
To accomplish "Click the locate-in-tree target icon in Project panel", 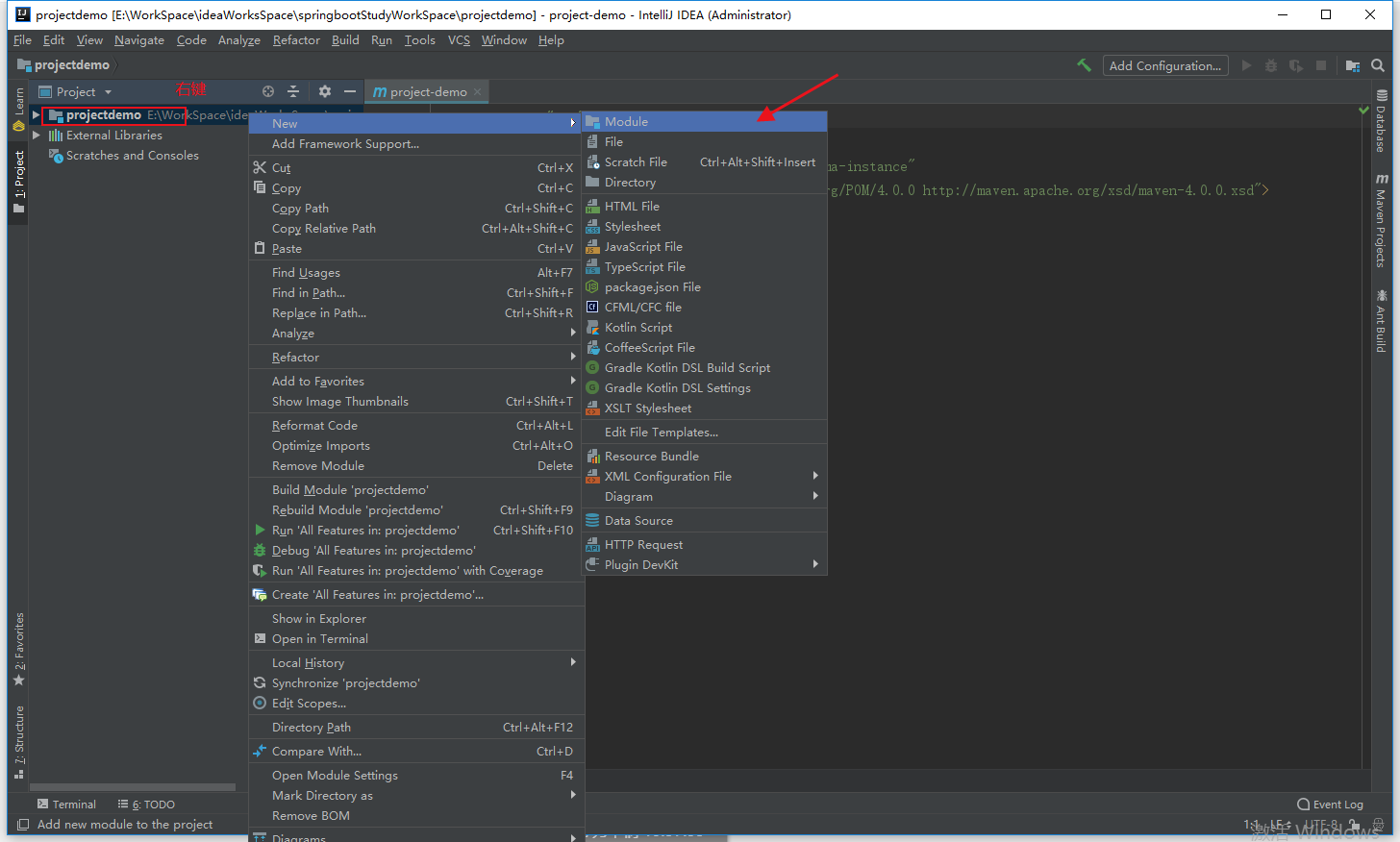I will coord(268,91).
